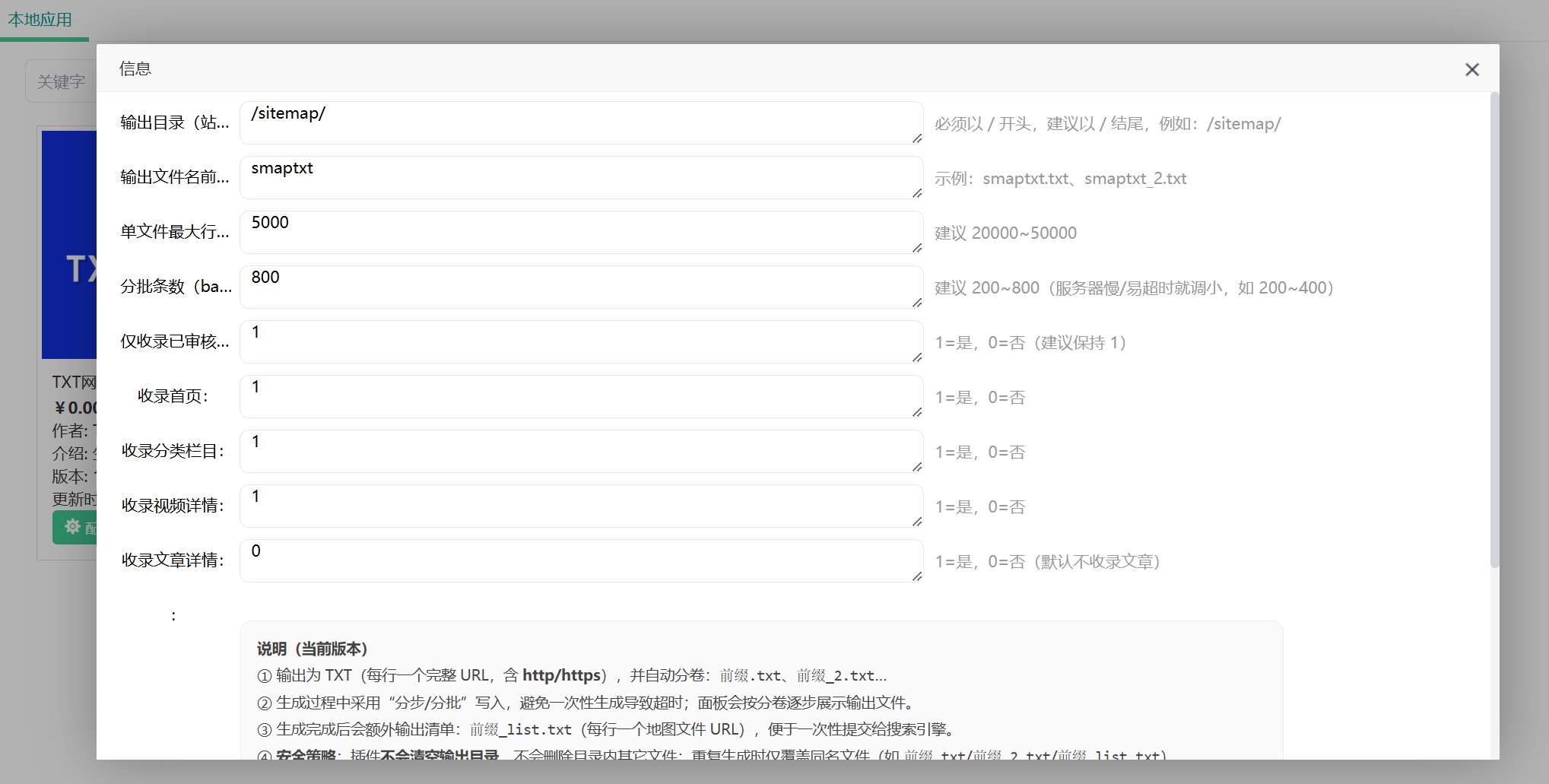Image resolution: width=1549 pixels, height=784 pixels.
Task: Click hint 1=是，0=否（建议保持 1）
Action: coord(1030,343)
